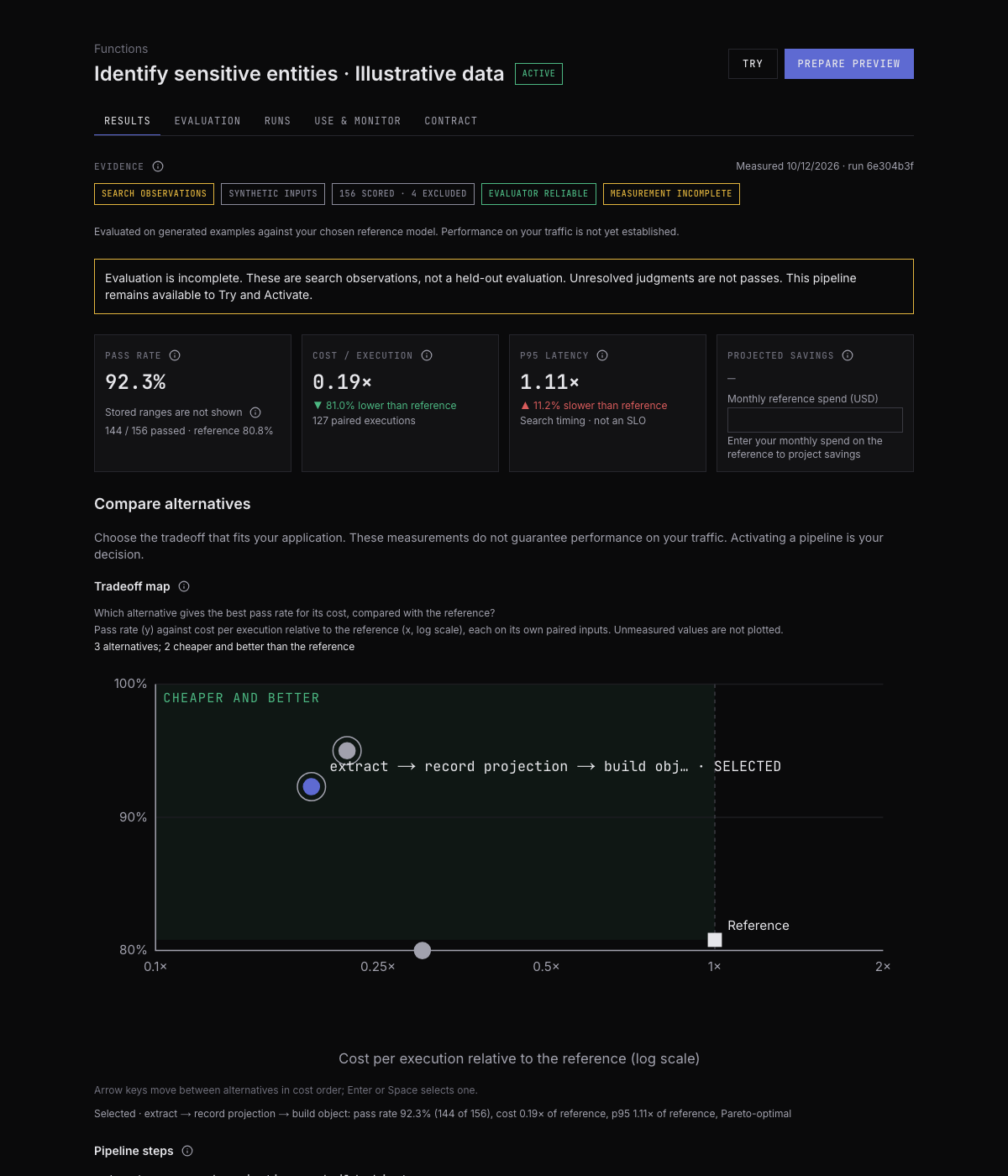Image resolution: width=1008 pixels, height=1176 pixels.
Task: Select the blue selected-pipeline point on the tradeoff map
Action: click(312, 787)
